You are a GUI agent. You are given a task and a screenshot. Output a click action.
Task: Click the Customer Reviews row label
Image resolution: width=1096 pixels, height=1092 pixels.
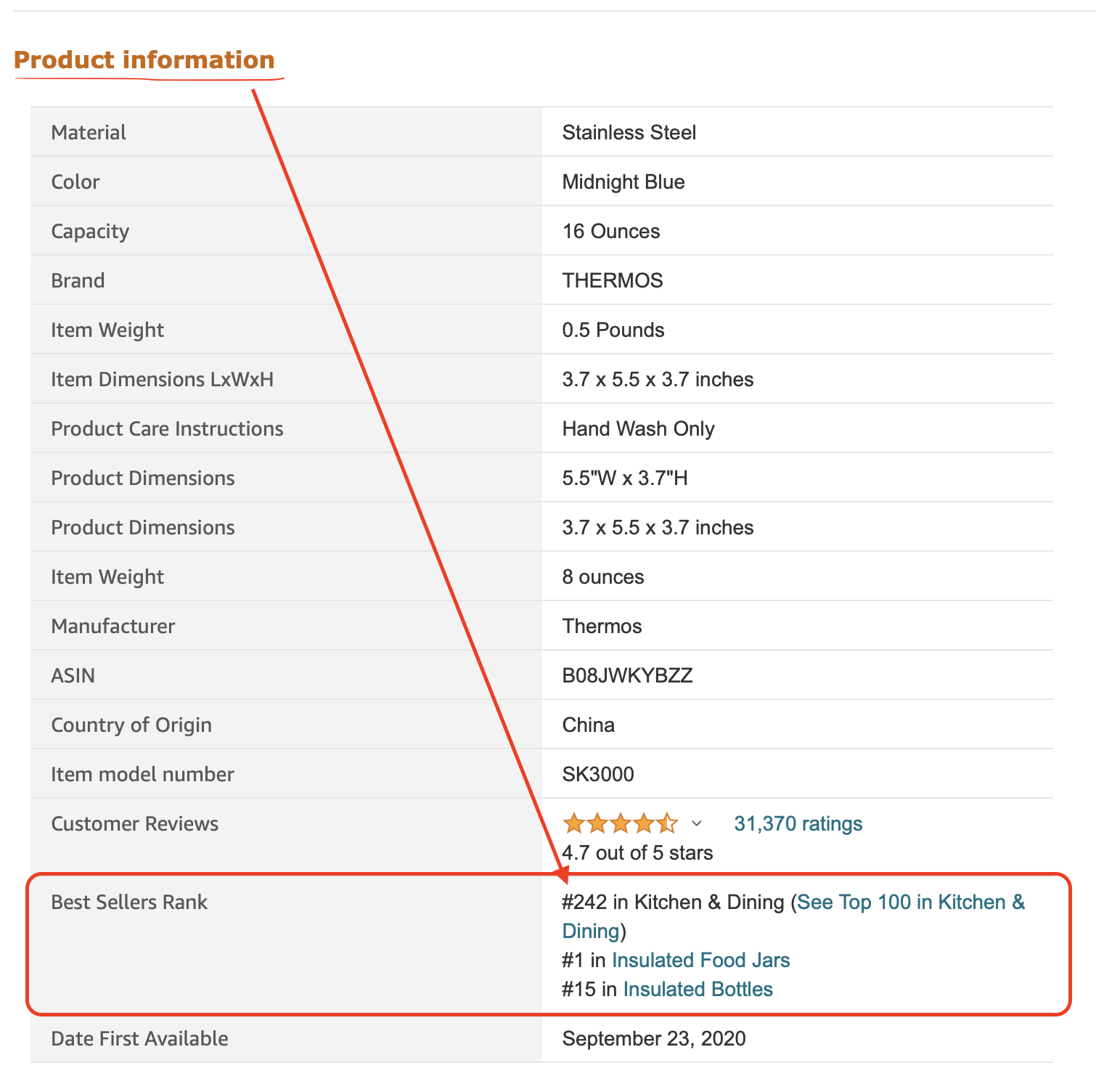tap(134, 823)
